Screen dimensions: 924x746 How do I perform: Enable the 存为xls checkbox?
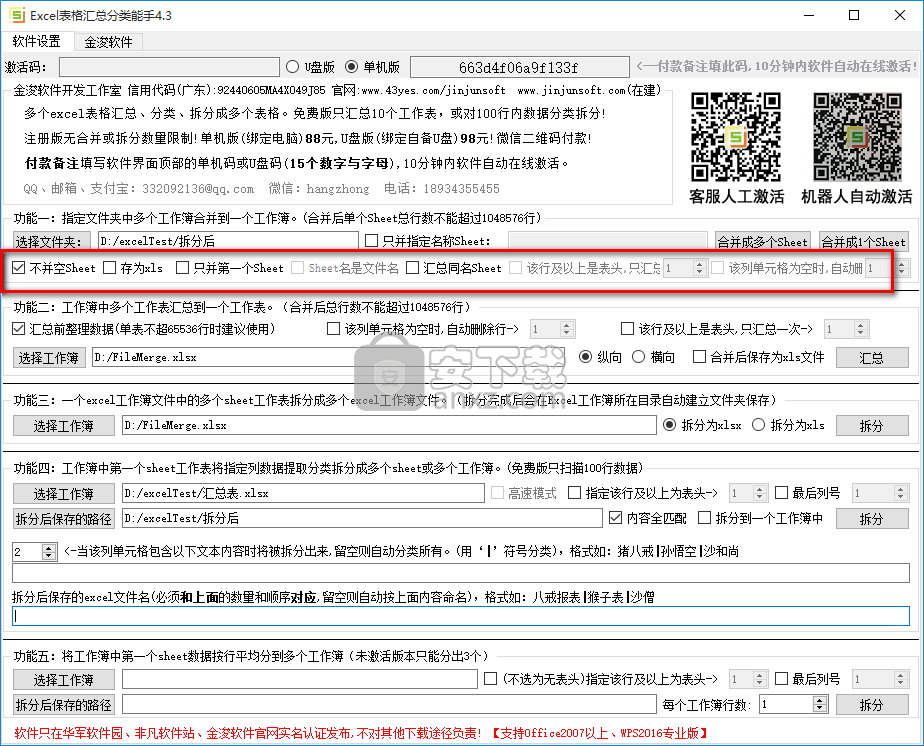pos(110,268)
